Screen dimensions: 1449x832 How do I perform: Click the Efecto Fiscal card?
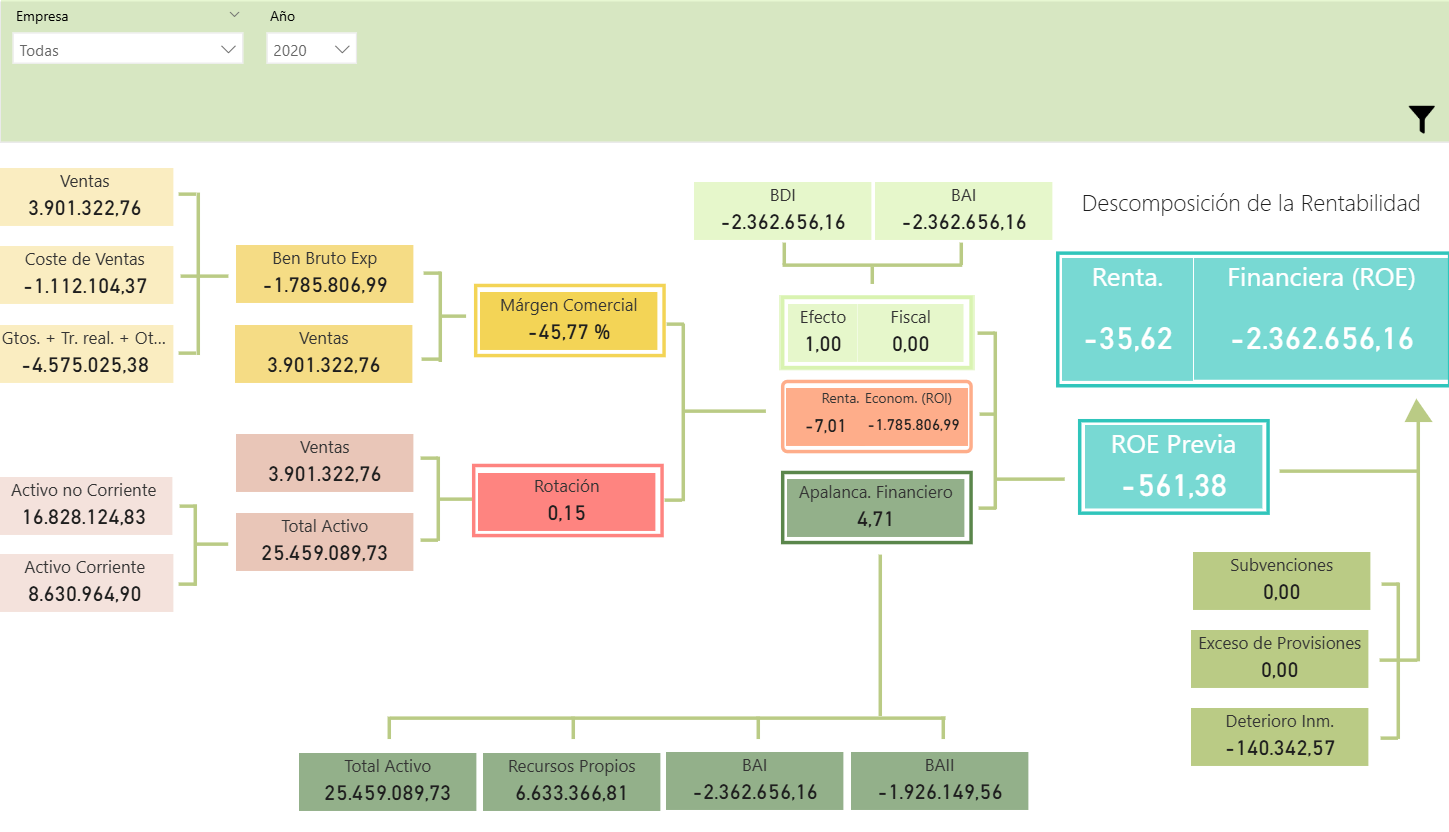click(x=875, y=332)
